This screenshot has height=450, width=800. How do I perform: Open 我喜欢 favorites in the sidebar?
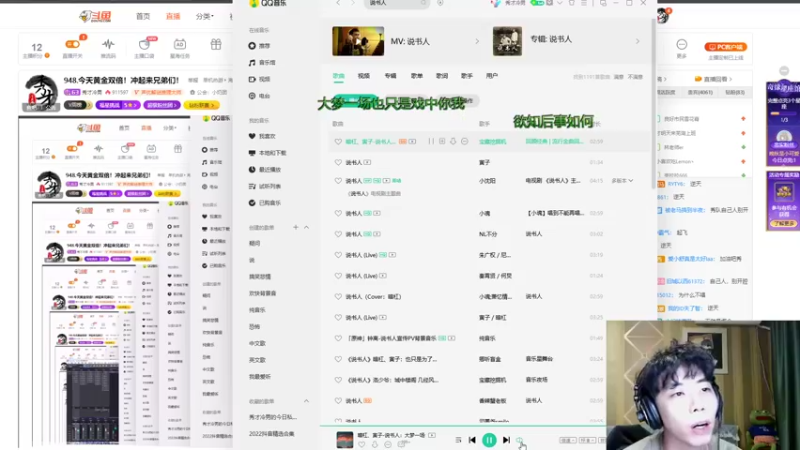point(262,136)
